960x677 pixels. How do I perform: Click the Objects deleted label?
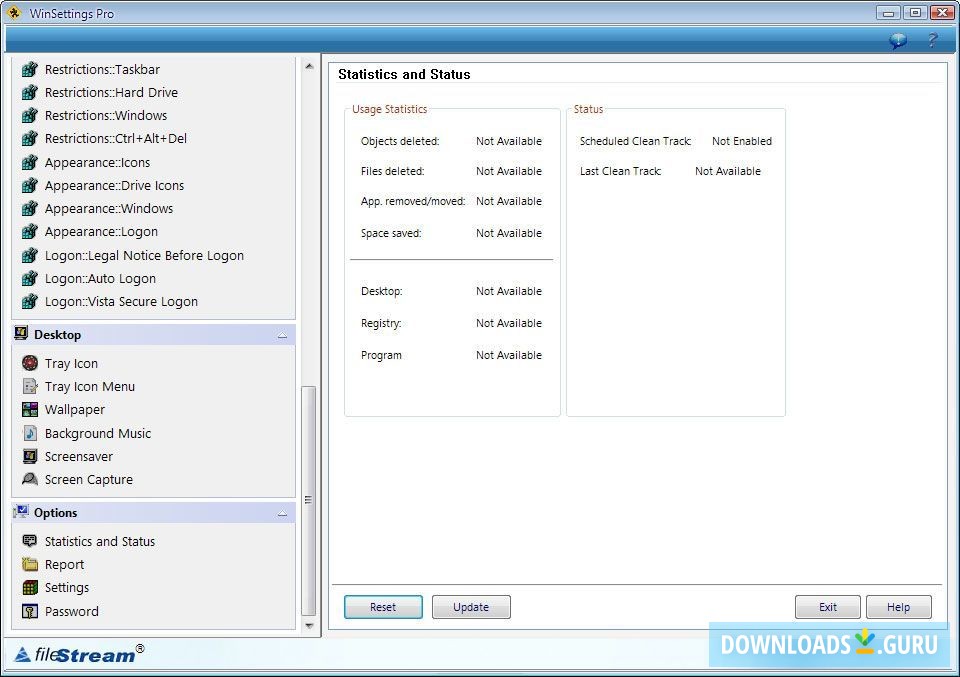[400, 141]
